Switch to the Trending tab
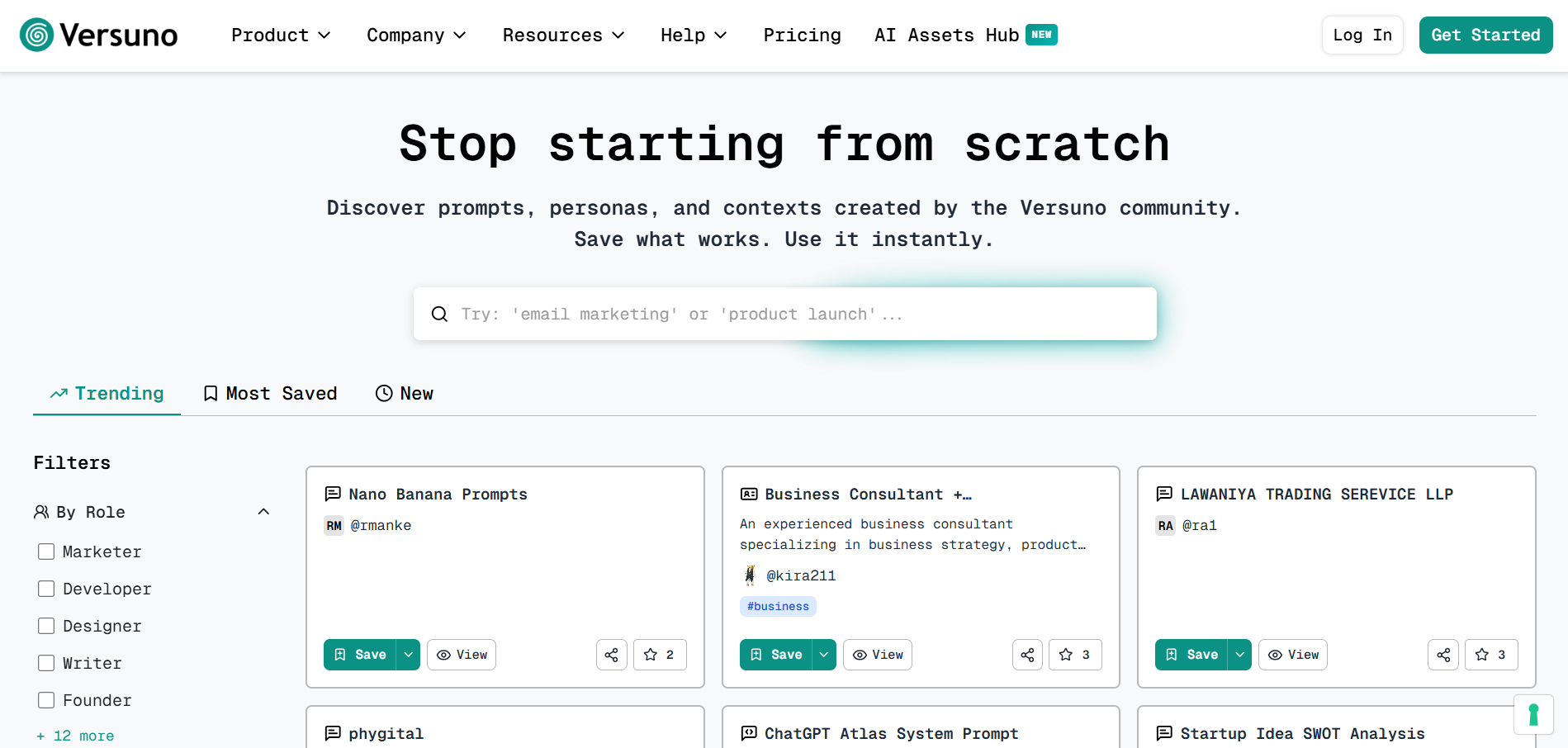Screen dimensions: 1568x748 tap(107, 394)
